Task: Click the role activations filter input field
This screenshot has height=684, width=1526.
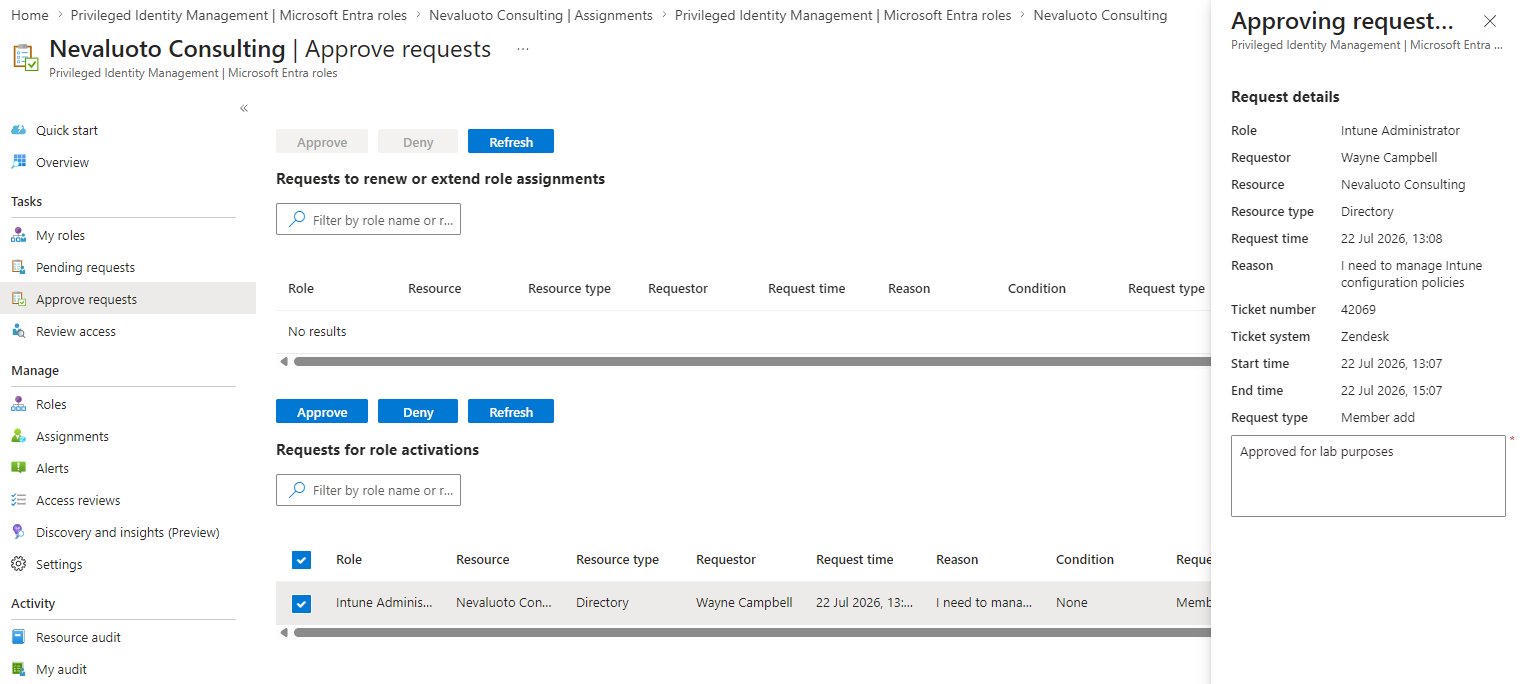Action: (x=368, y=490)
